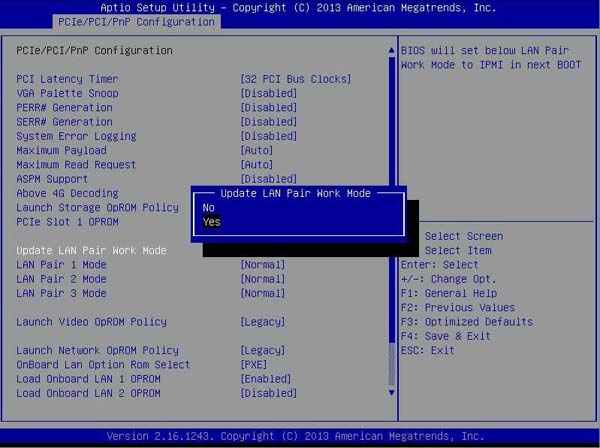Choose No in Update LAN Pair popup
Image resolution: width=600 pixels, height=448 pixels.
pyautogui.click(x=209, y=208)
